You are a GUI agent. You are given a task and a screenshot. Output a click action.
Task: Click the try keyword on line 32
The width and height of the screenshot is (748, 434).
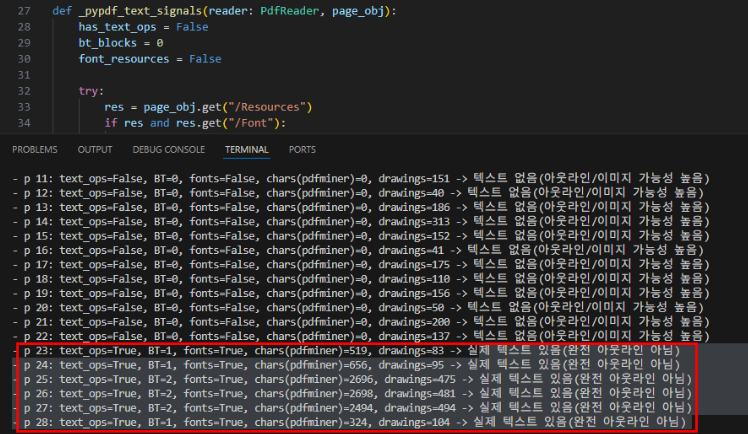pyautogui.click(x=89, y=91)
